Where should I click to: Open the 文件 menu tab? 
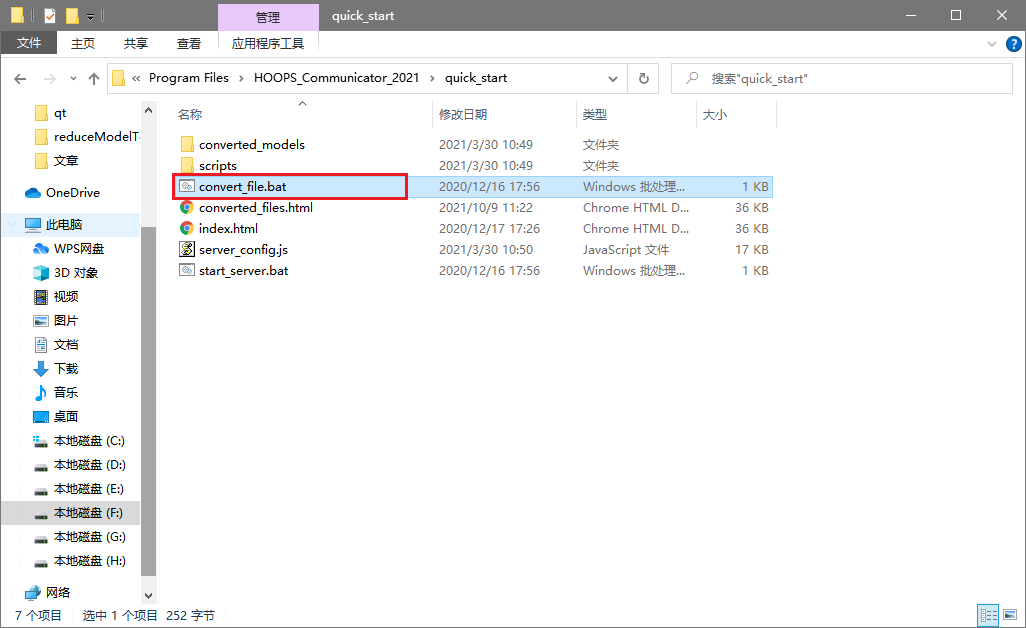click(29, 43)
